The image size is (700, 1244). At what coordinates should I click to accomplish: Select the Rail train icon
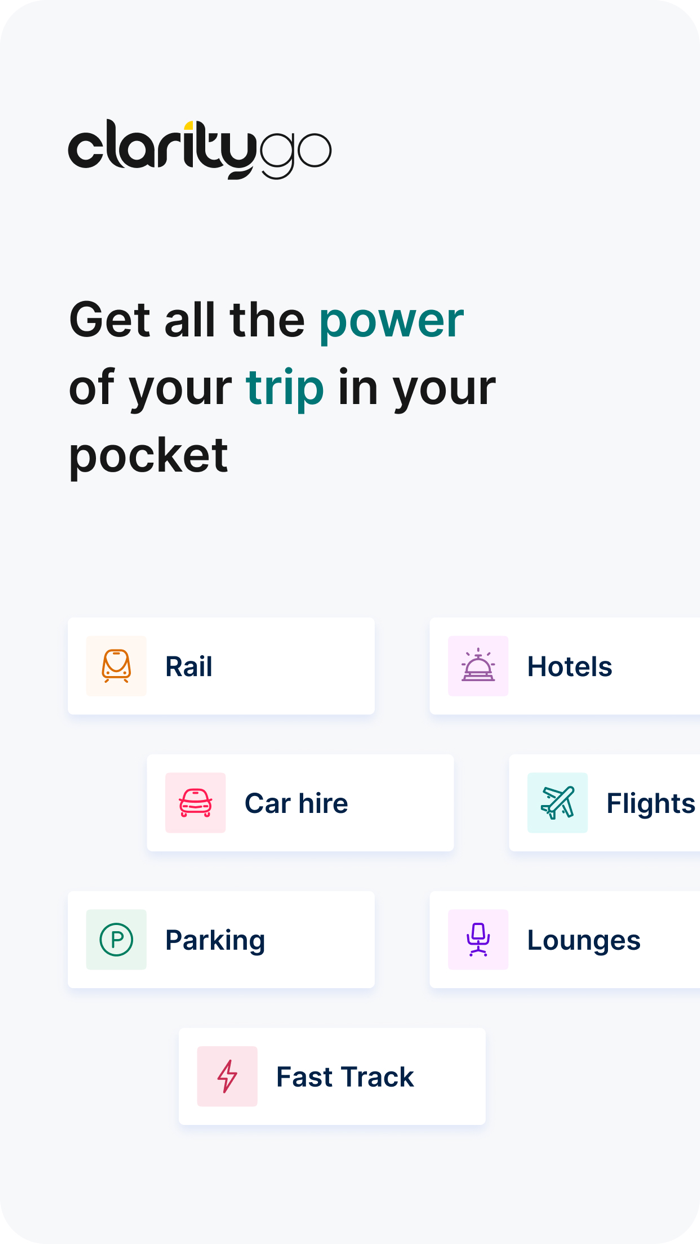coord(116,666)
